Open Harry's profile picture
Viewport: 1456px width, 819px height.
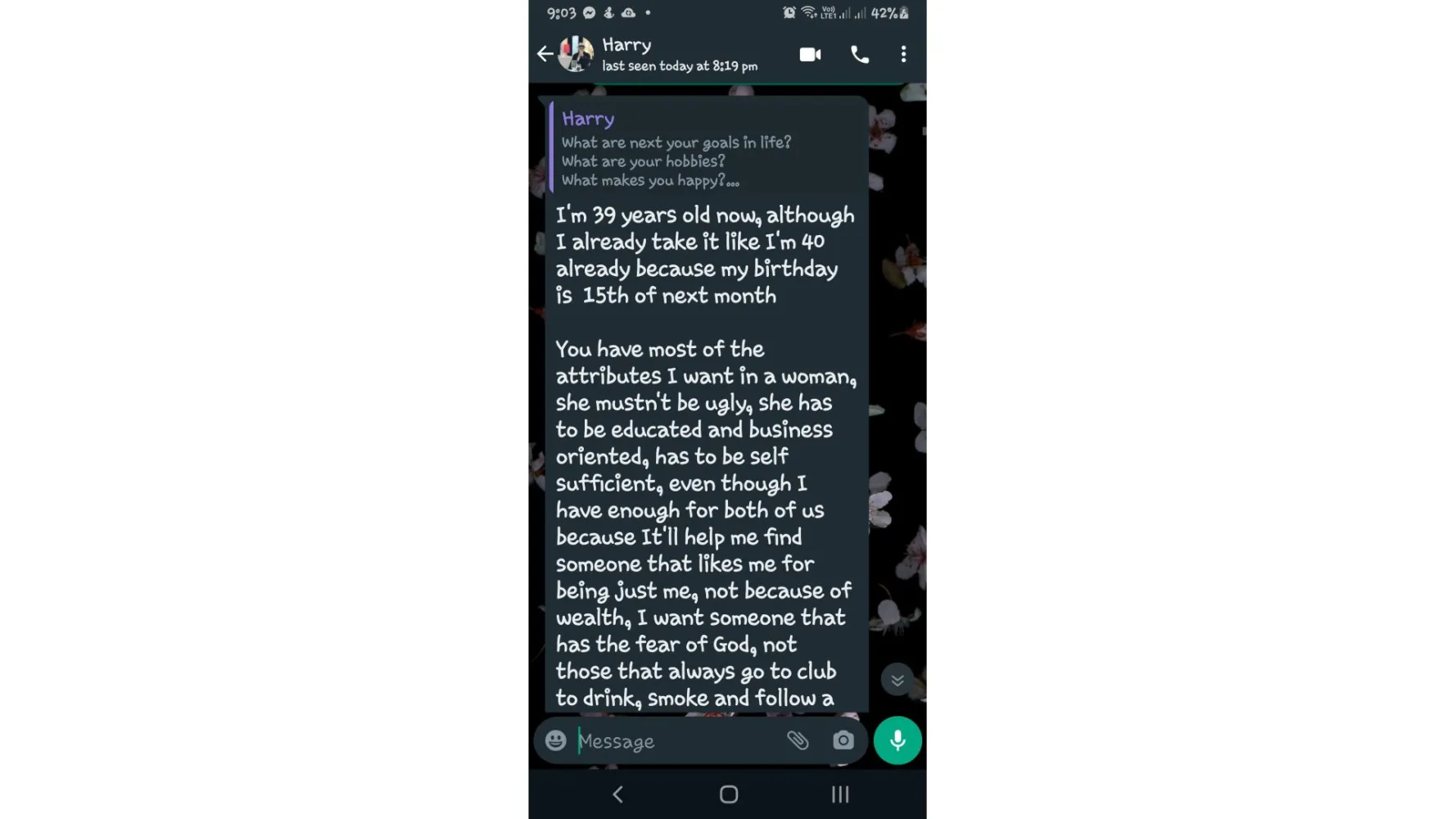[576, 54]
